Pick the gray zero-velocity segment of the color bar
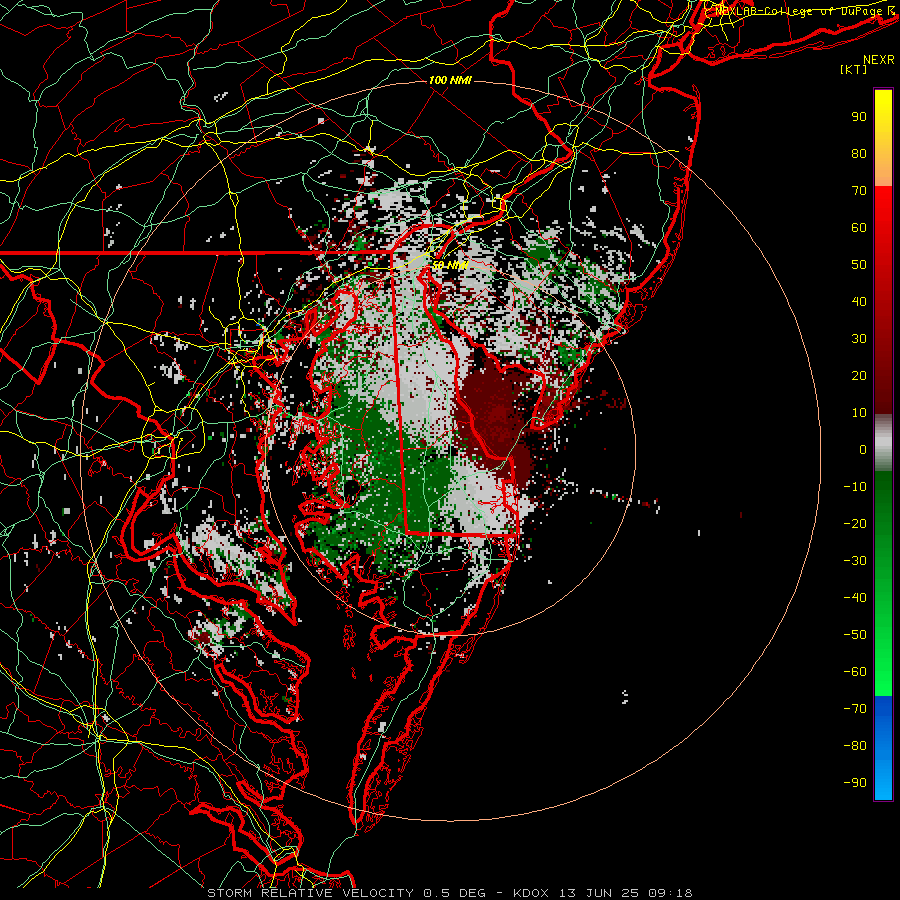Screen dimensions: 900x900 pyautogui.click(x=883, y=443)
